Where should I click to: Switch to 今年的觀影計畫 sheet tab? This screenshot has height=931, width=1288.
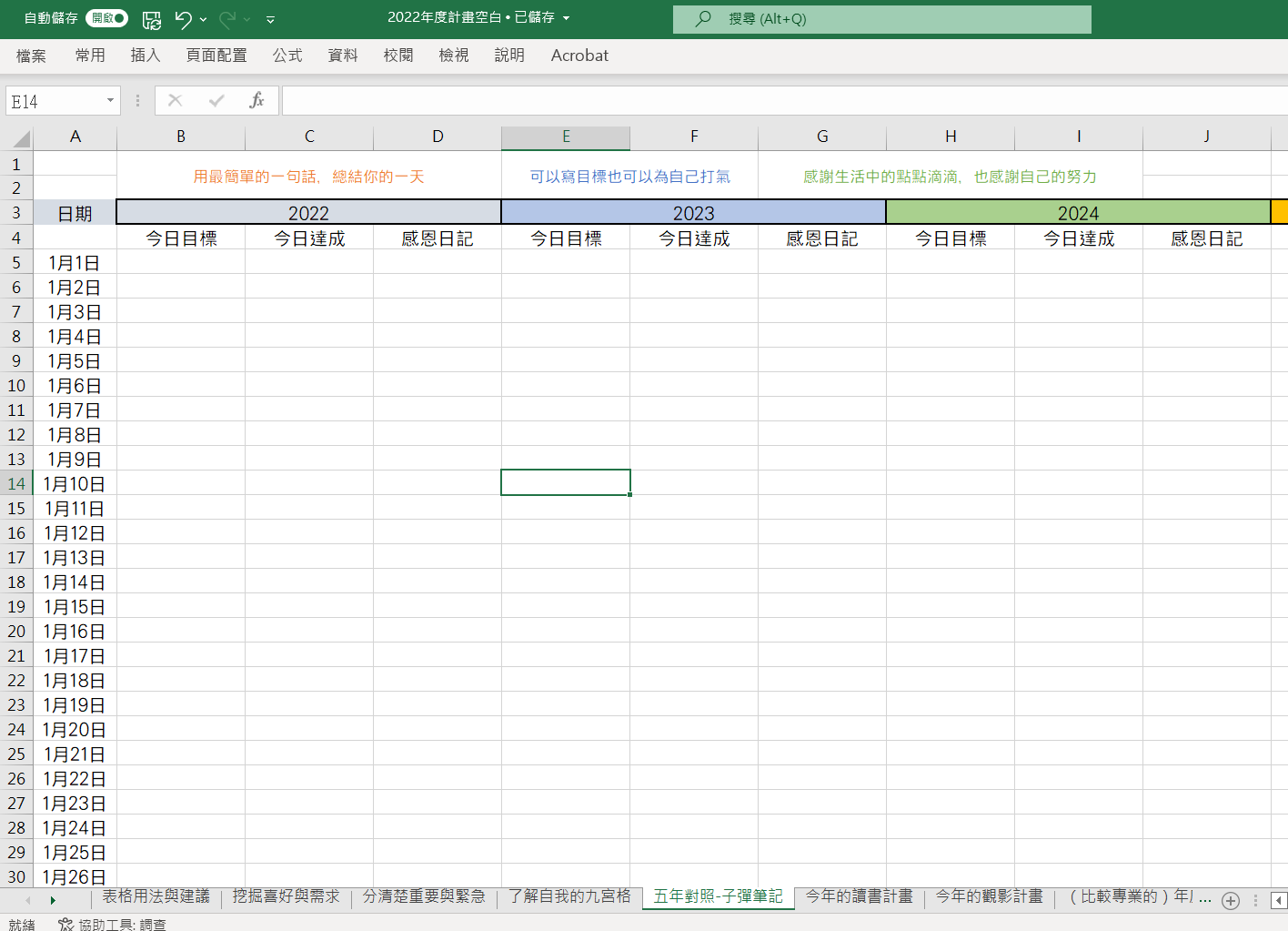pyautogui.click(x=989, y=896)
